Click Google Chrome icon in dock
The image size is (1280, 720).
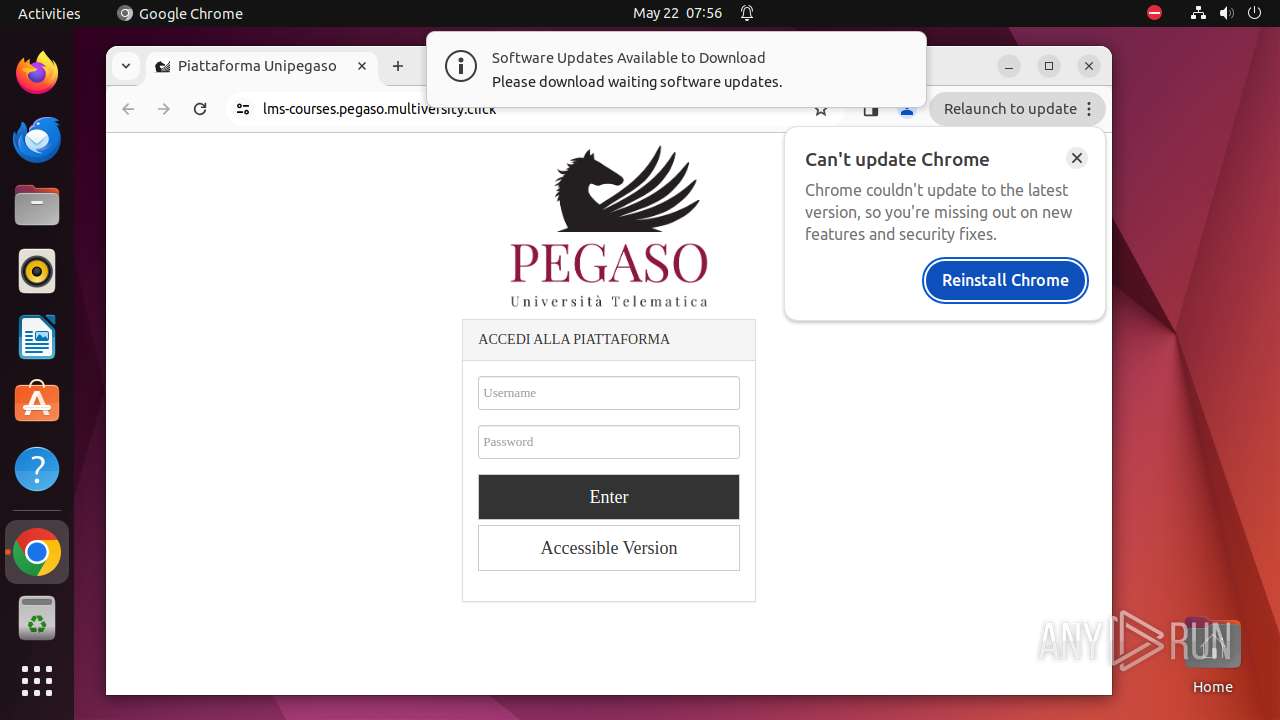37,552
